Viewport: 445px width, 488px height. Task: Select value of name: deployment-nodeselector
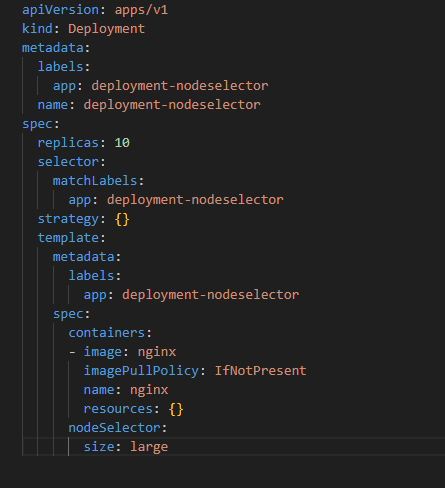(x=172, y=105)
